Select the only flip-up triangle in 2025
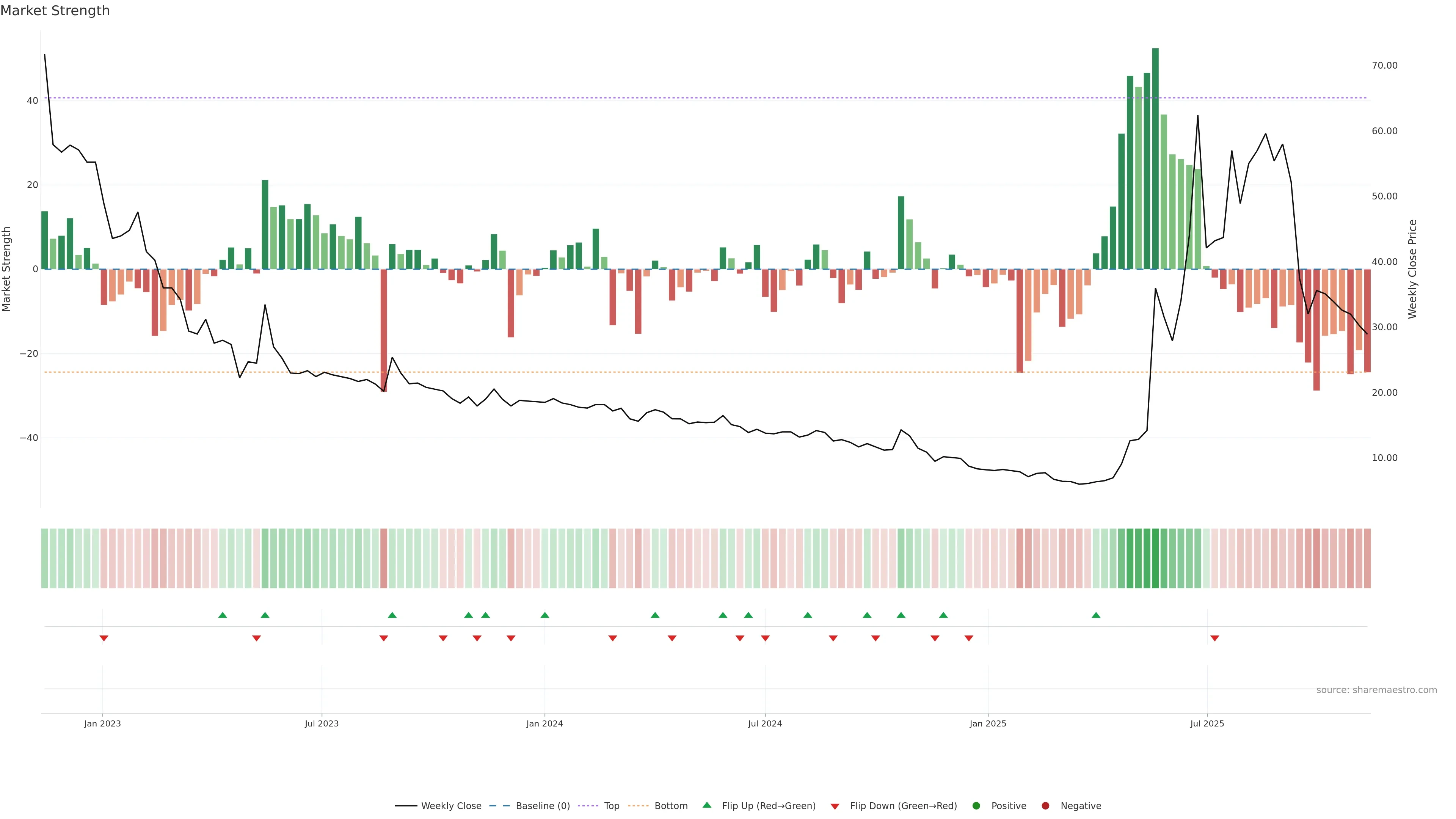Screen dimensions: 1456x819 click(1096, 615)
